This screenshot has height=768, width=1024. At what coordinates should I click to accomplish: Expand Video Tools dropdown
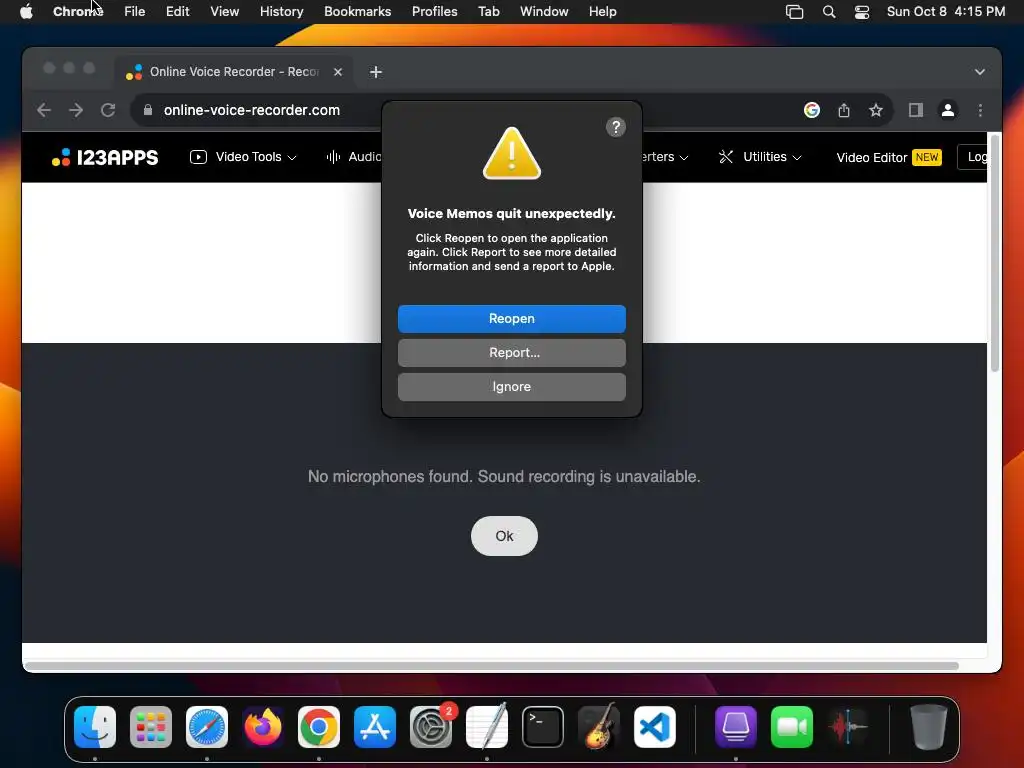click(243, 157)
